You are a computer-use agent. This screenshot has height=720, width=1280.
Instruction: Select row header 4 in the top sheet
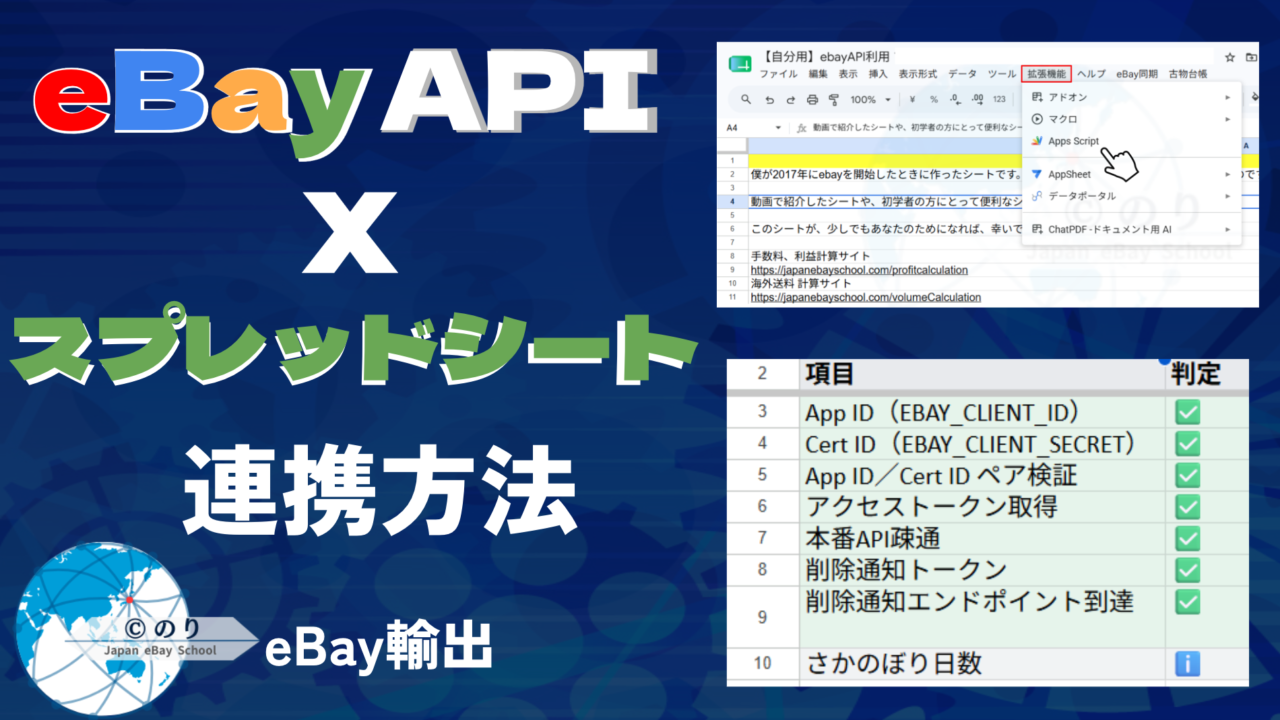pos(732,201)
